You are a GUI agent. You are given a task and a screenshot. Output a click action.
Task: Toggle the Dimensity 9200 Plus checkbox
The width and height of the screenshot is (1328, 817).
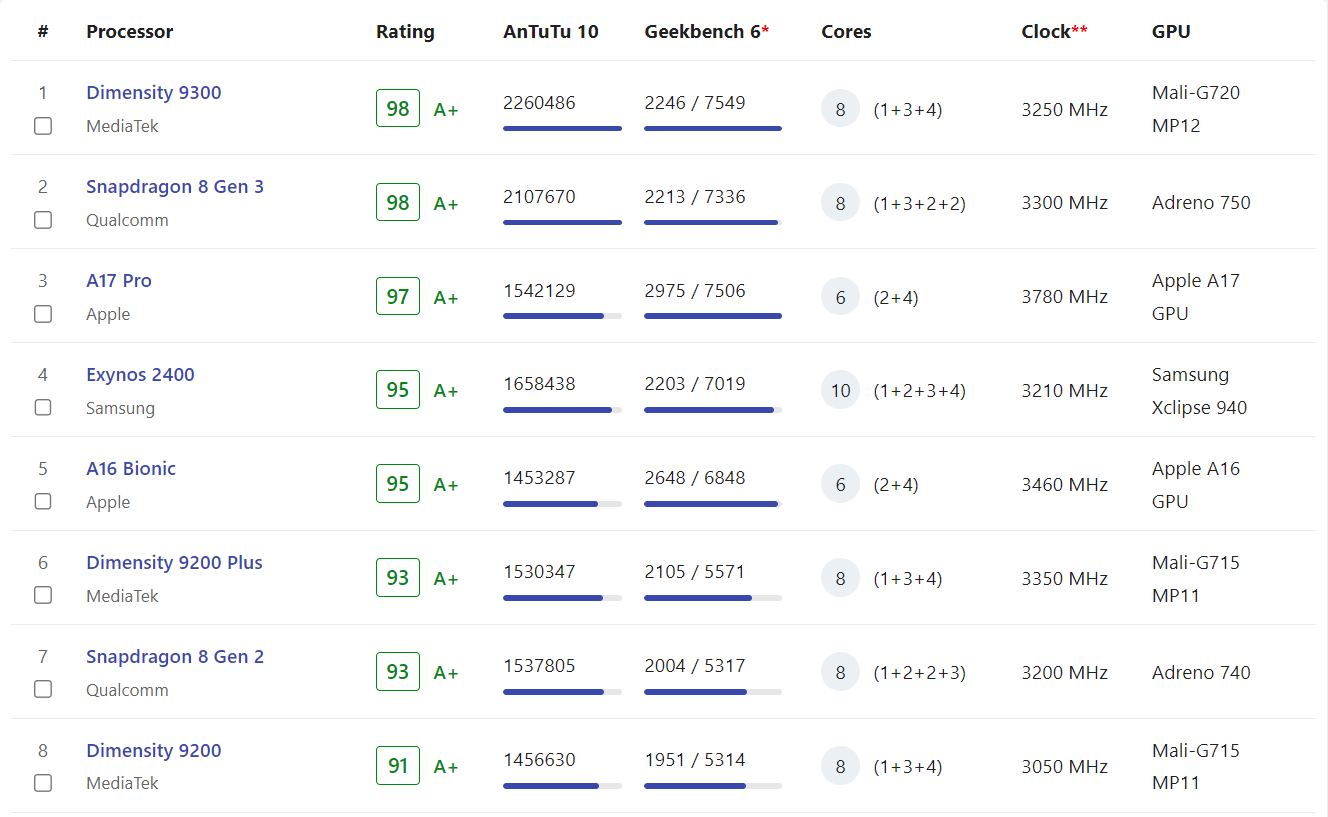43,596
